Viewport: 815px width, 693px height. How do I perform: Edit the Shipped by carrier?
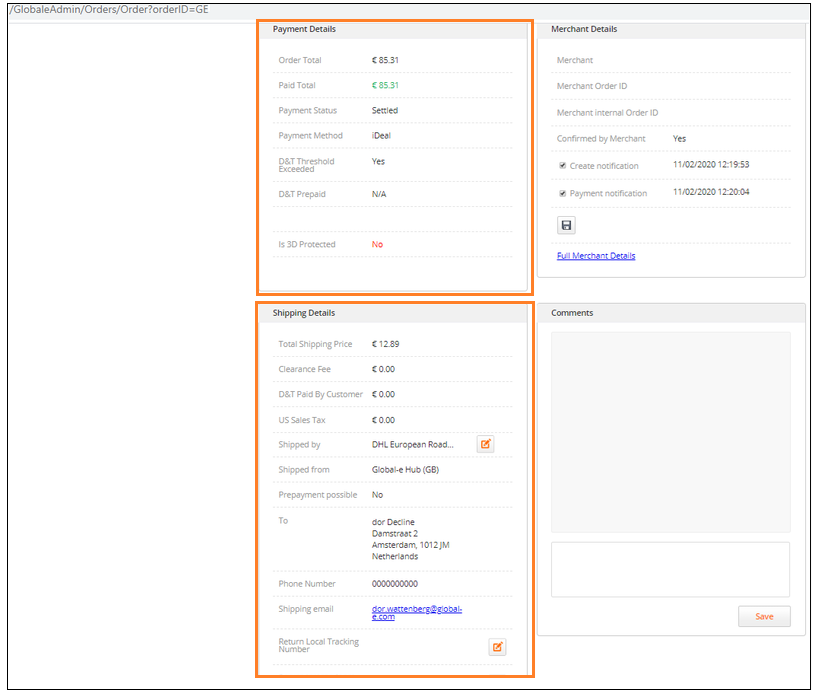point(485,444)
